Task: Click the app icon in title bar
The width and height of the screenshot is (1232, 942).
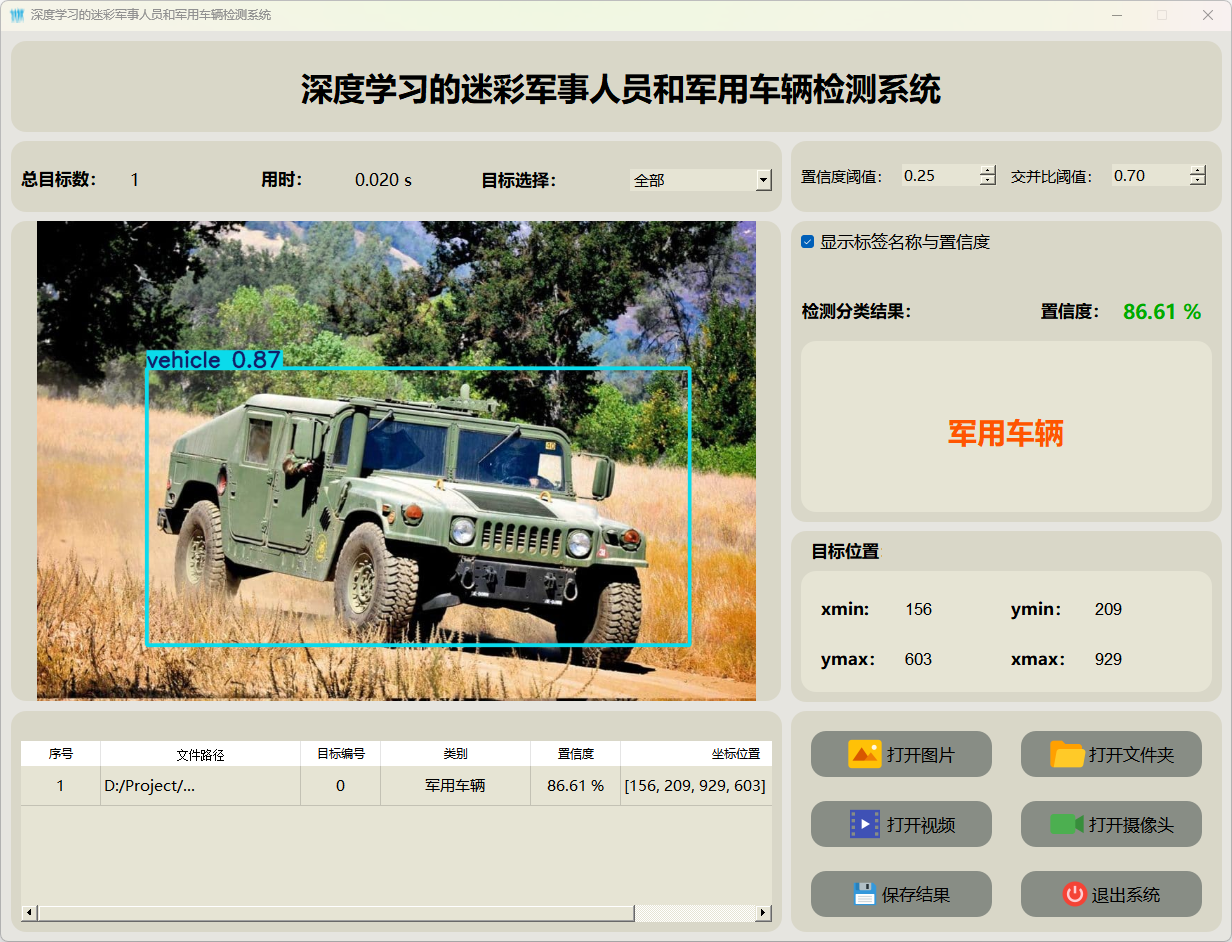Action: click(x=16, y=15)
